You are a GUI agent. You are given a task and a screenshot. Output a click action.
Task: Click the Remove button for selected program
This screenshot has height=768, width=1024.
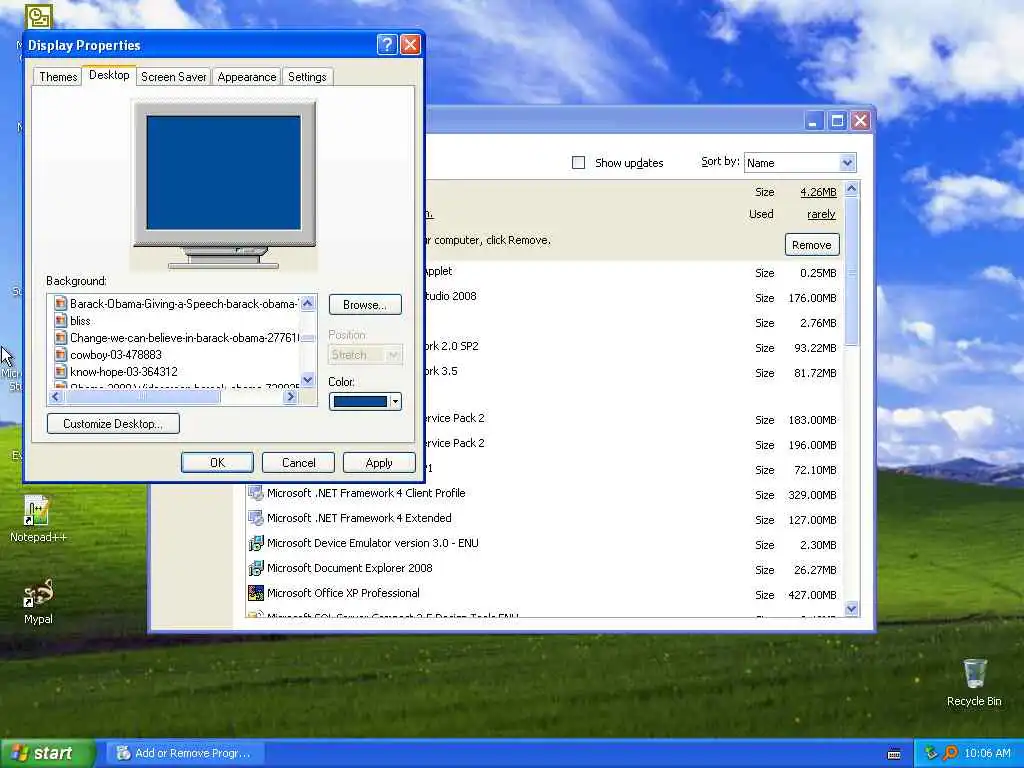click(812, 245)
